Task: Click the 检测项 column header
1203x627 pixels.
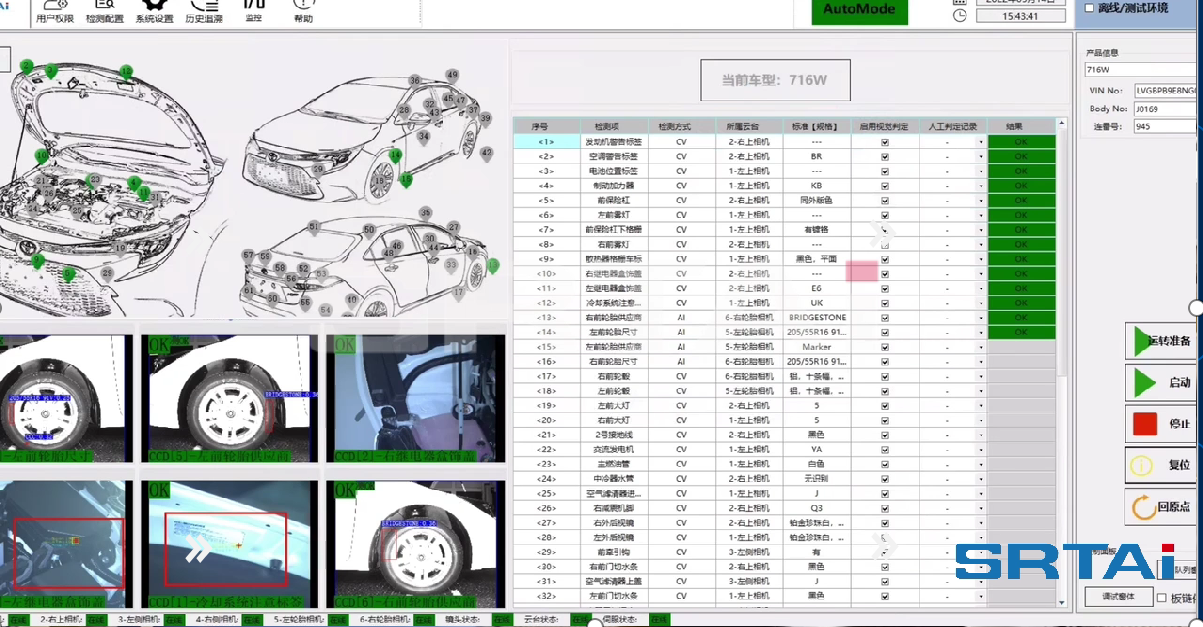Action: click(x=614, y=127)
